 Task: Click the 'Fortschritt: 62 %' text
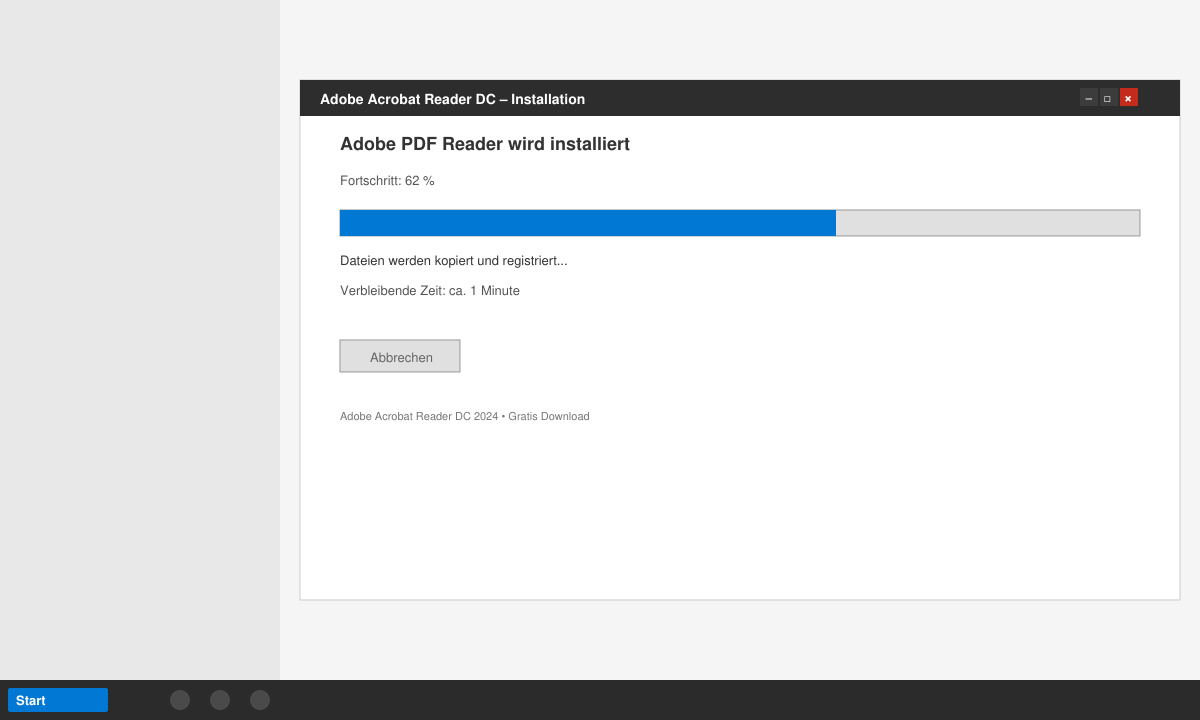coord(387,181)
